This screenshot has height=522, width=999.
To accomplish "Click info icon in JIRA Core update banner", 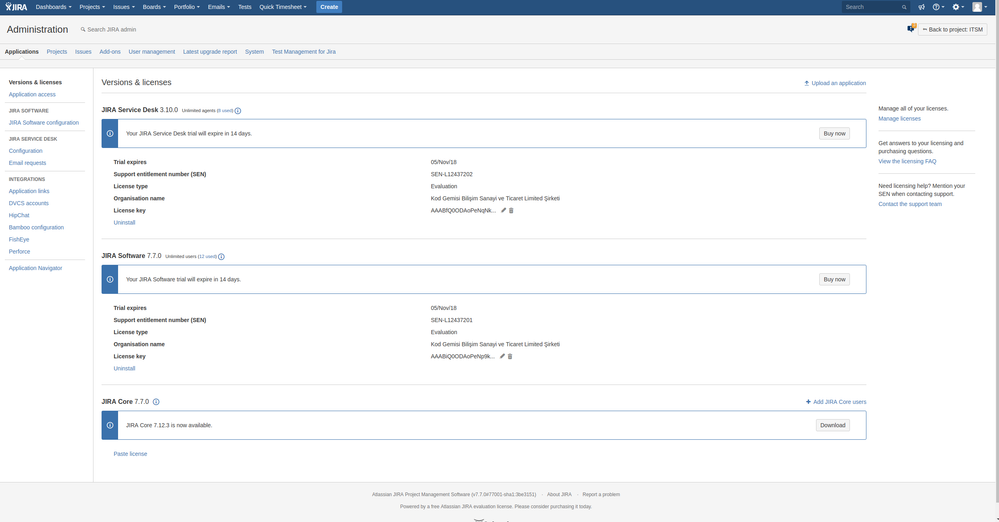I will click(x=110, y=425).
